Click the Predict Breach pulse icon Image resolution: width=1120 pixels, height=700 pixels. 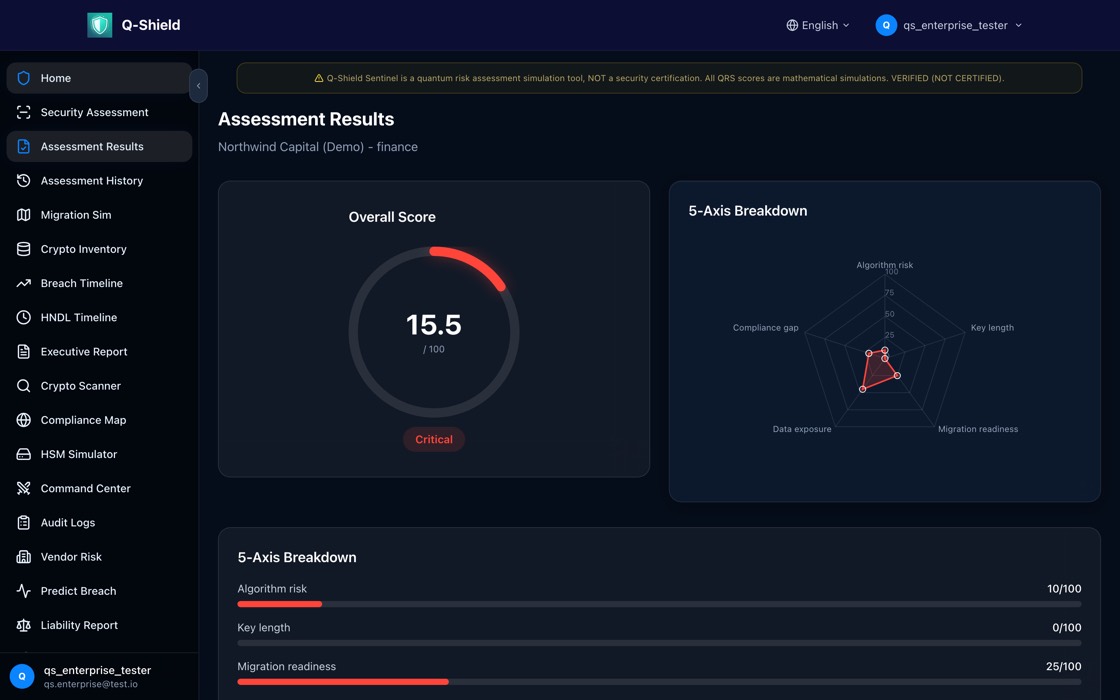point(24,591)
